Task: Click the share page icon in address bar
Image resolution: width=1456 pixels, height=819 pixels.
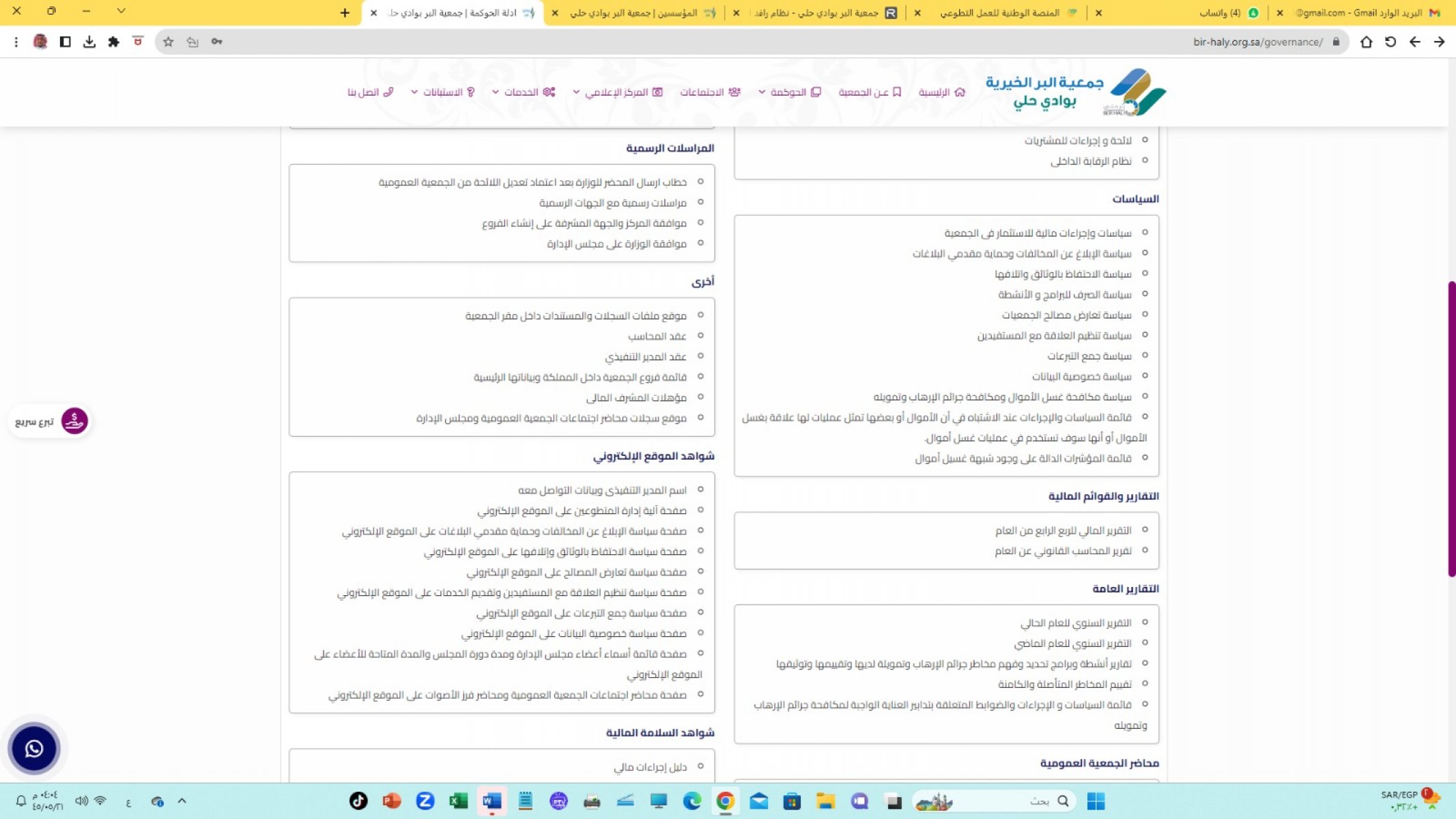Action: 192,42
